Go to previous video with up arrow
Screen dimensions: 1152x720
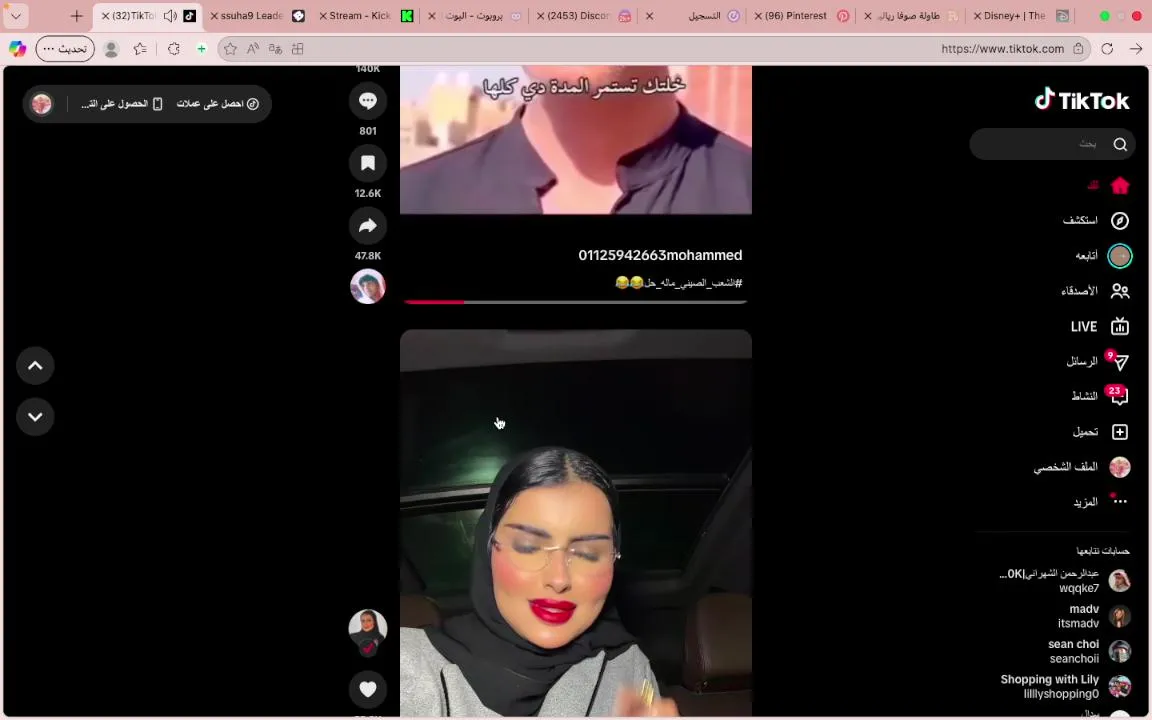pos(35,366)
